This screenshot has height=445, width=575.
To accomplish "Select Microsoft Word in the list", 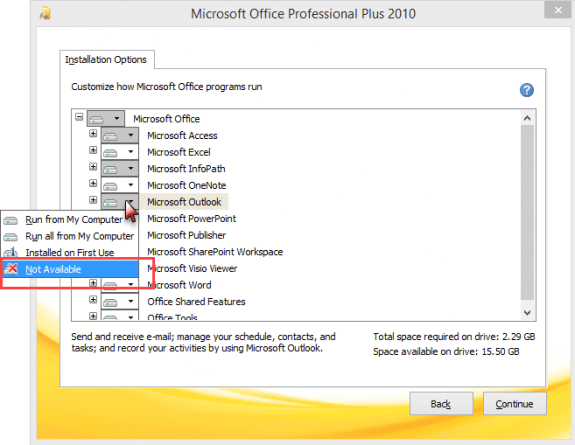I will coord(179,285).
